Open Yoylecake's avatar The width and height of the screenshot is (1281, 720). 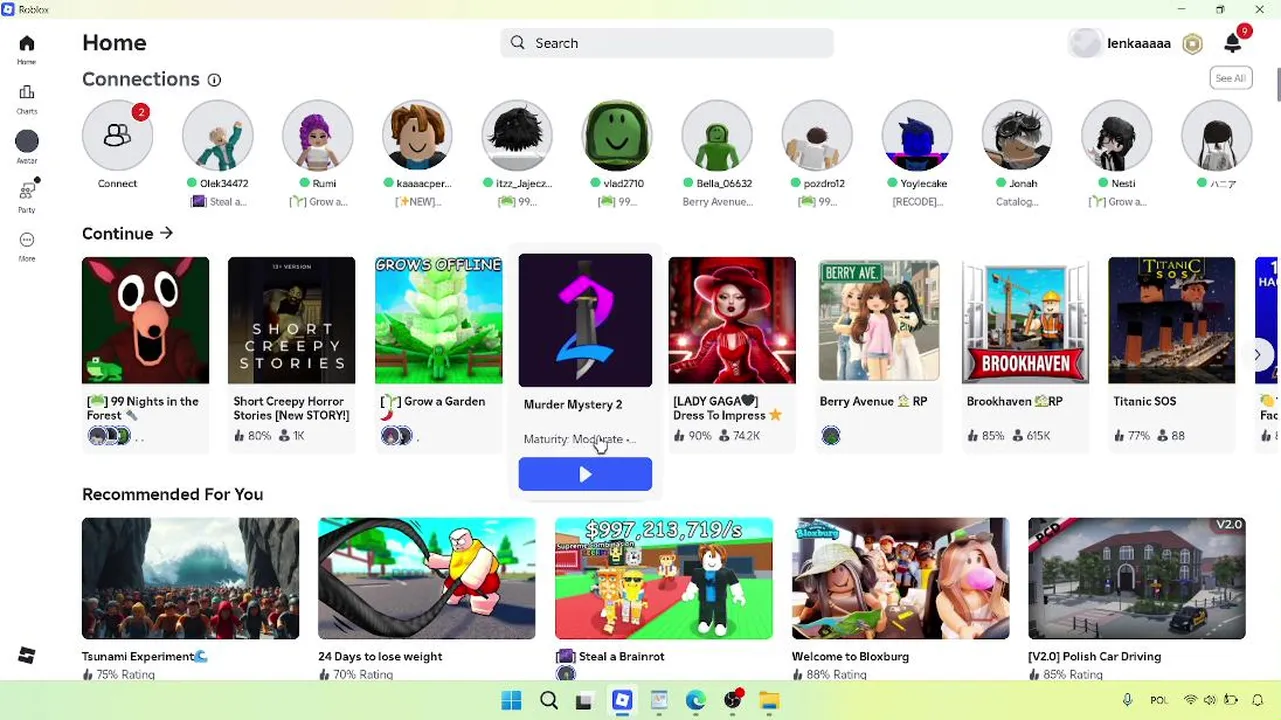[x=917, y=136]
